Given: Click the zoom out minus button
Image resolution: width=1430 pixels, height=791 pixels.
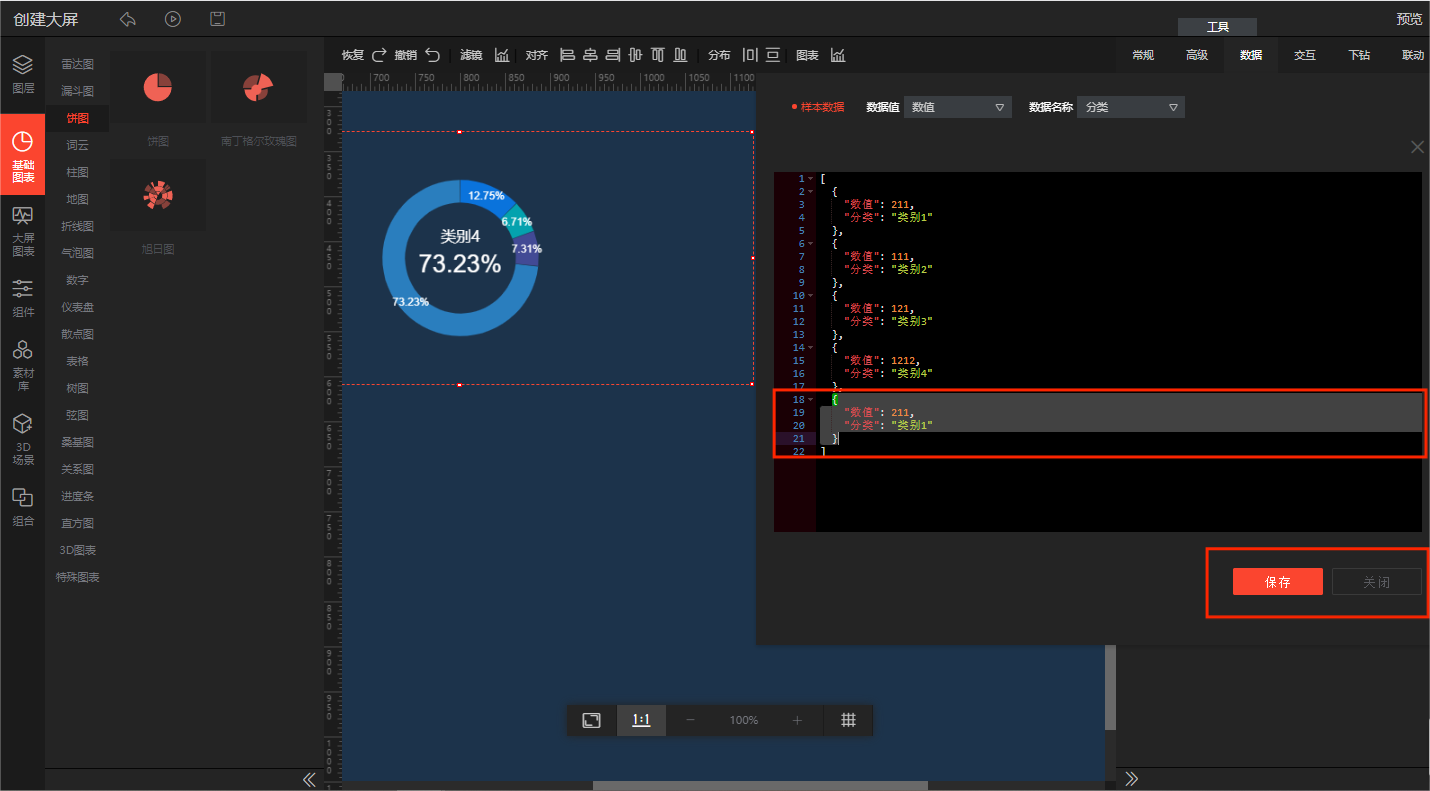Looking at the screenshot, I should coord(690,720).
